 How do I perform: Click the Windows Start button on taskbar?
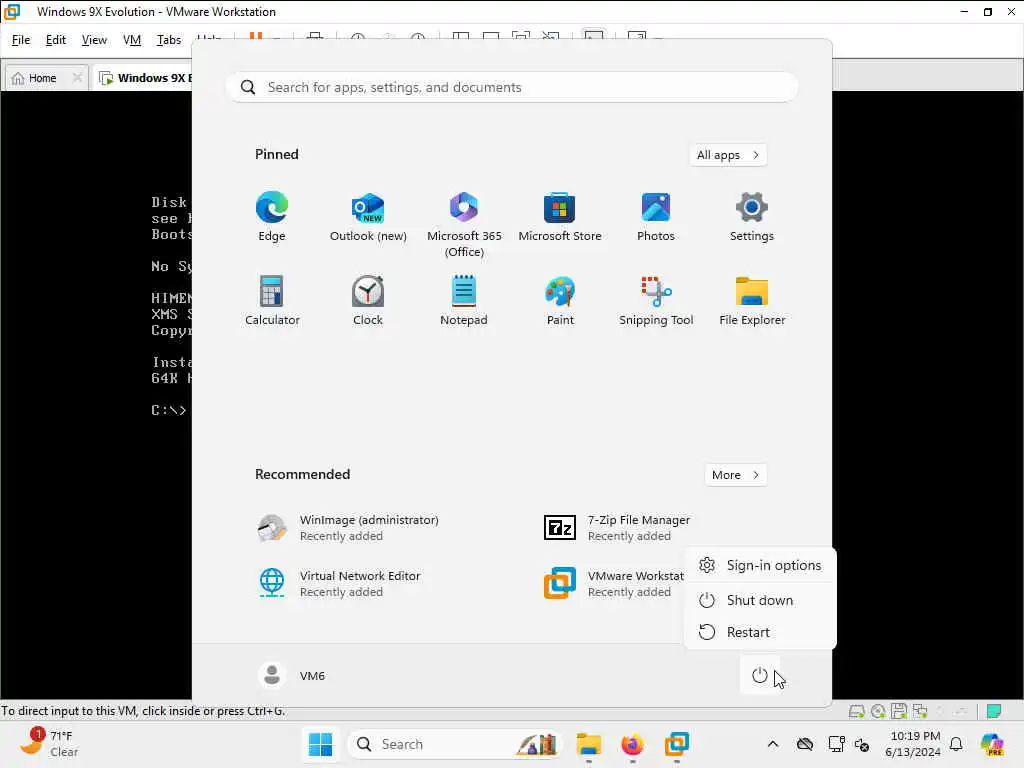[320, 744]
